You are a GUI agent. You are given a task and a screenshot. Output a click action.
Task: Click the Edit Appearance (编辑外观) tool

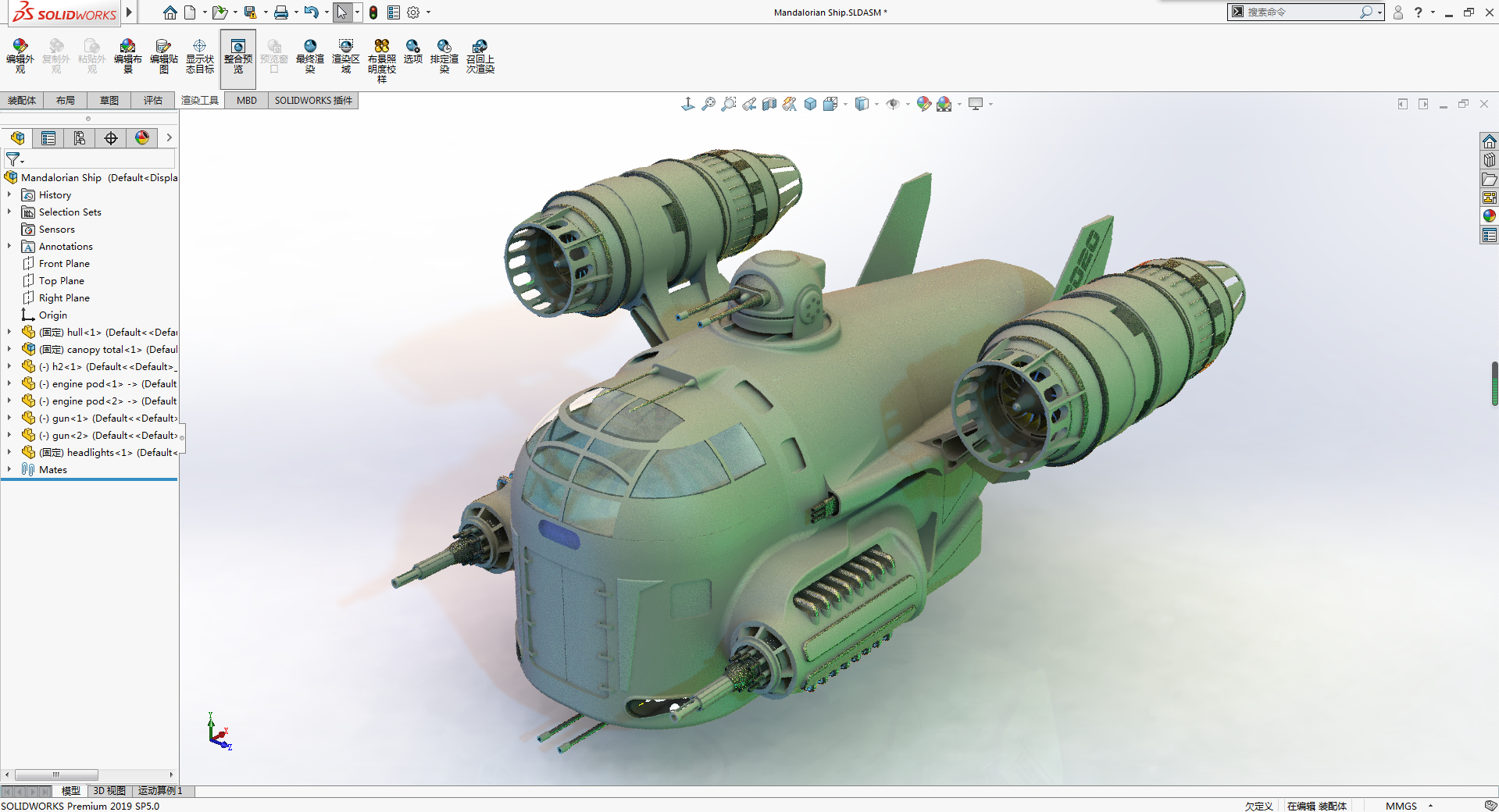point(20,56)
